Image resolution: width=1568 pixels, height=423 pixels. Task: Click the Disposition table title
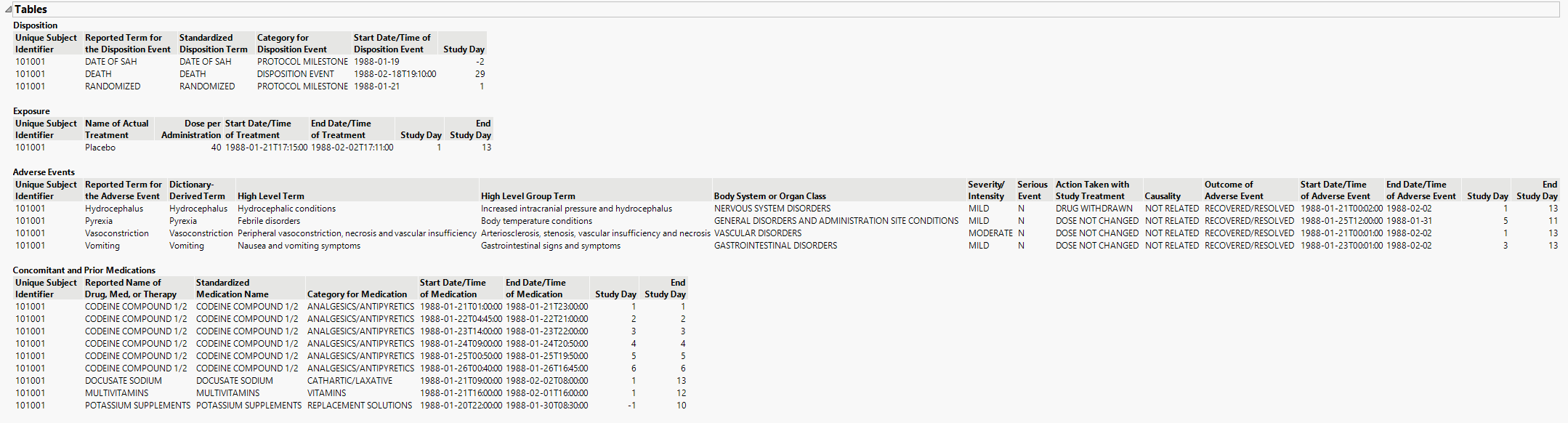(x=35, y=25)
